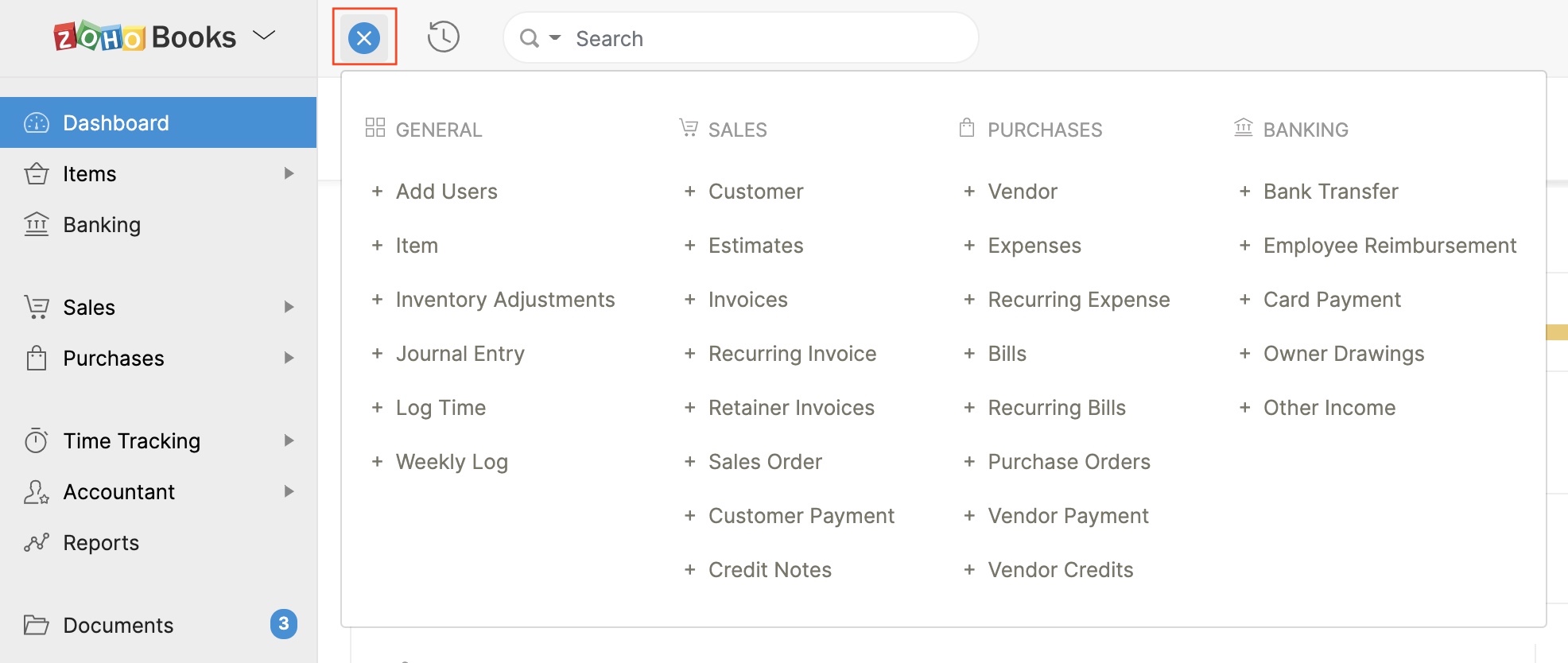Create a new Bank Transfer

coord(1330,192)
